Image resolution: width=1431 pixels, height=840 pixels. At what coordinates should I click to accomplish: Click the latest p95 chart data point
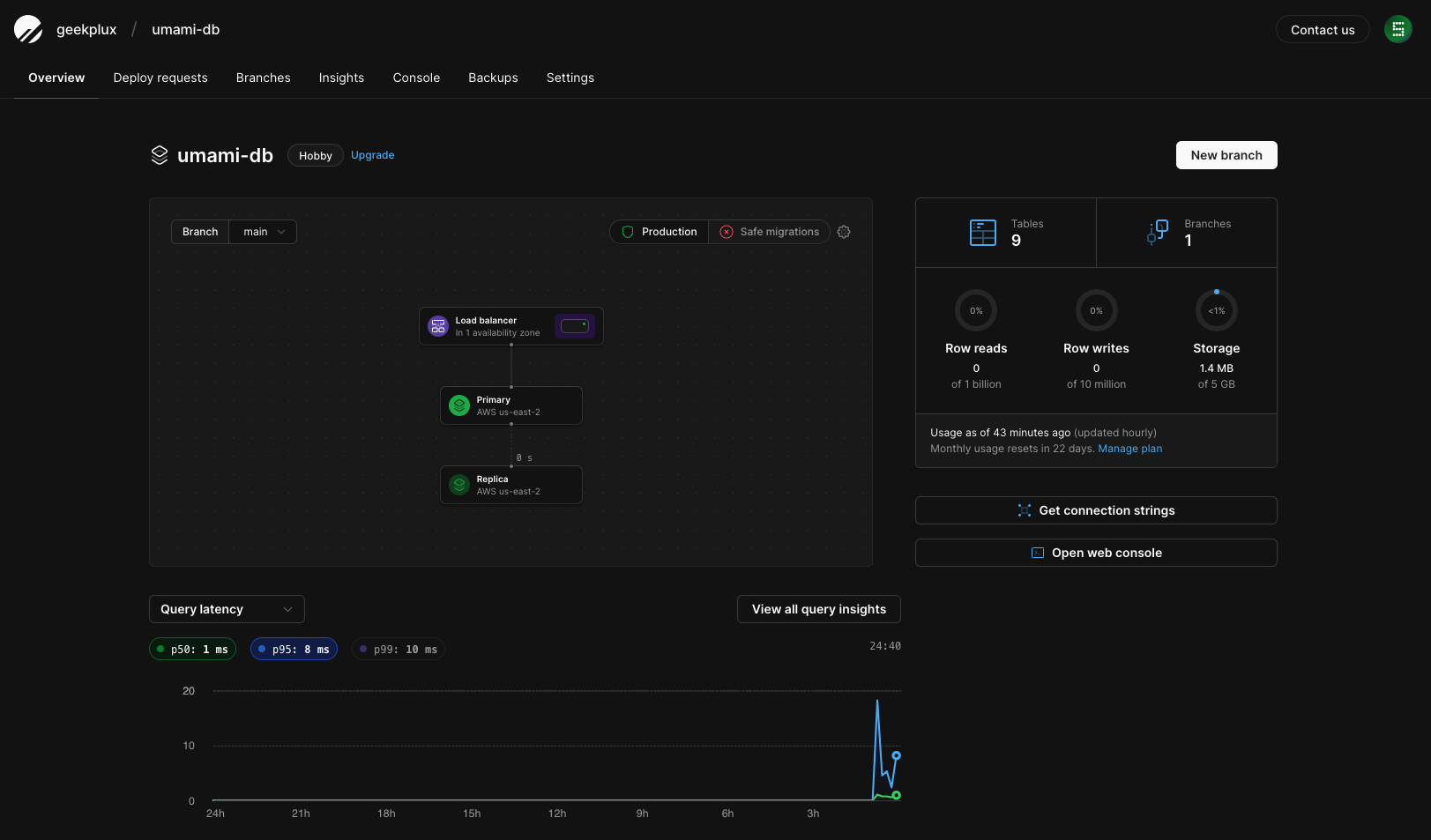pos(896,755)
